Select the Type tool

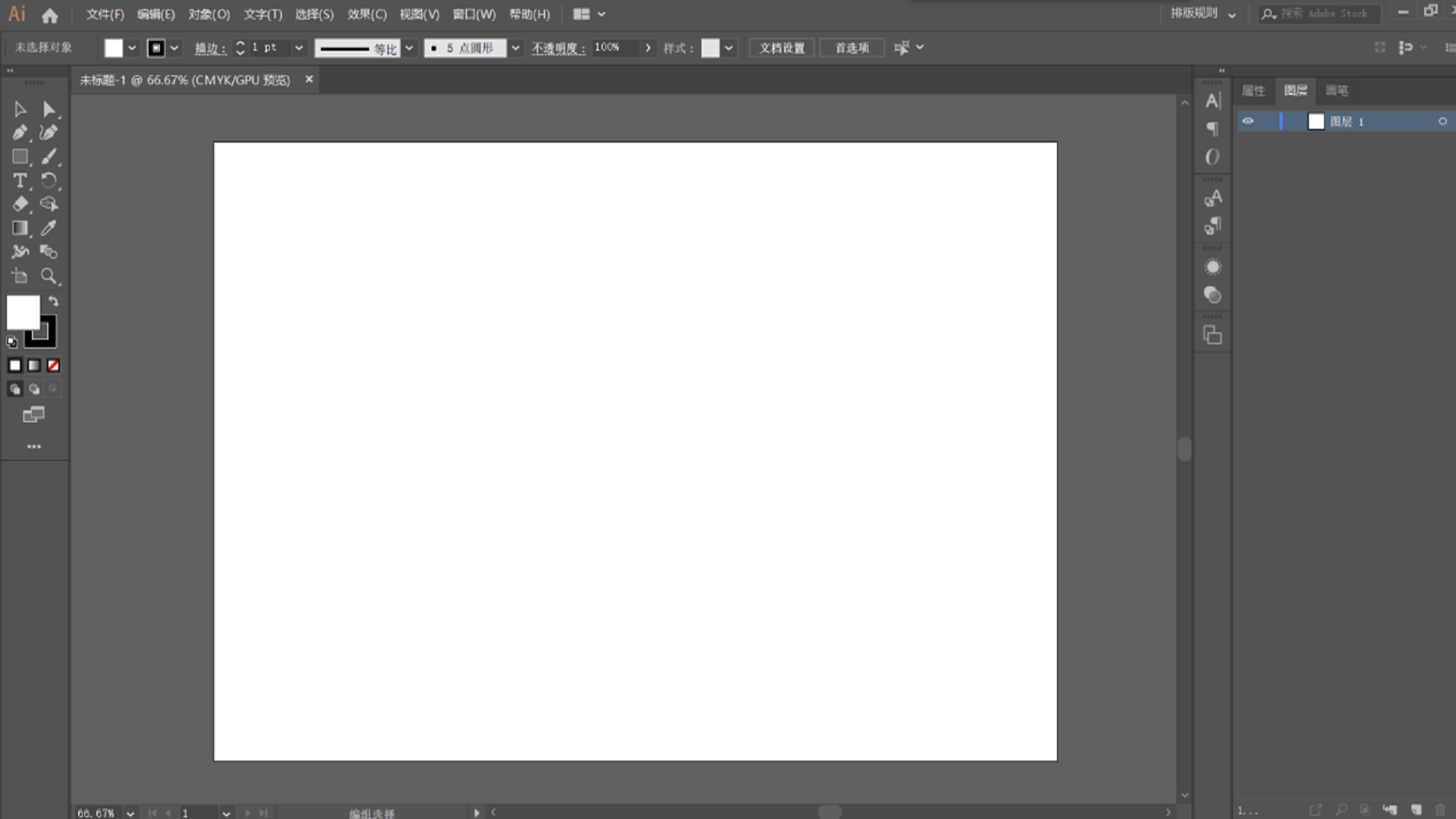[20, 180]
